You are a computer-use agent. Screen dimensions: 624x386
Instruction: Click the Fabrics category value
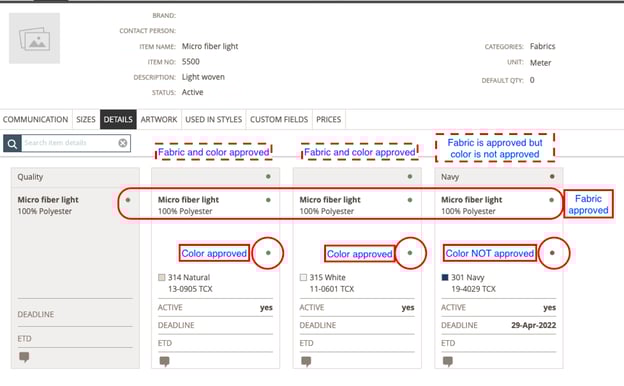click(x=542, y=46)
